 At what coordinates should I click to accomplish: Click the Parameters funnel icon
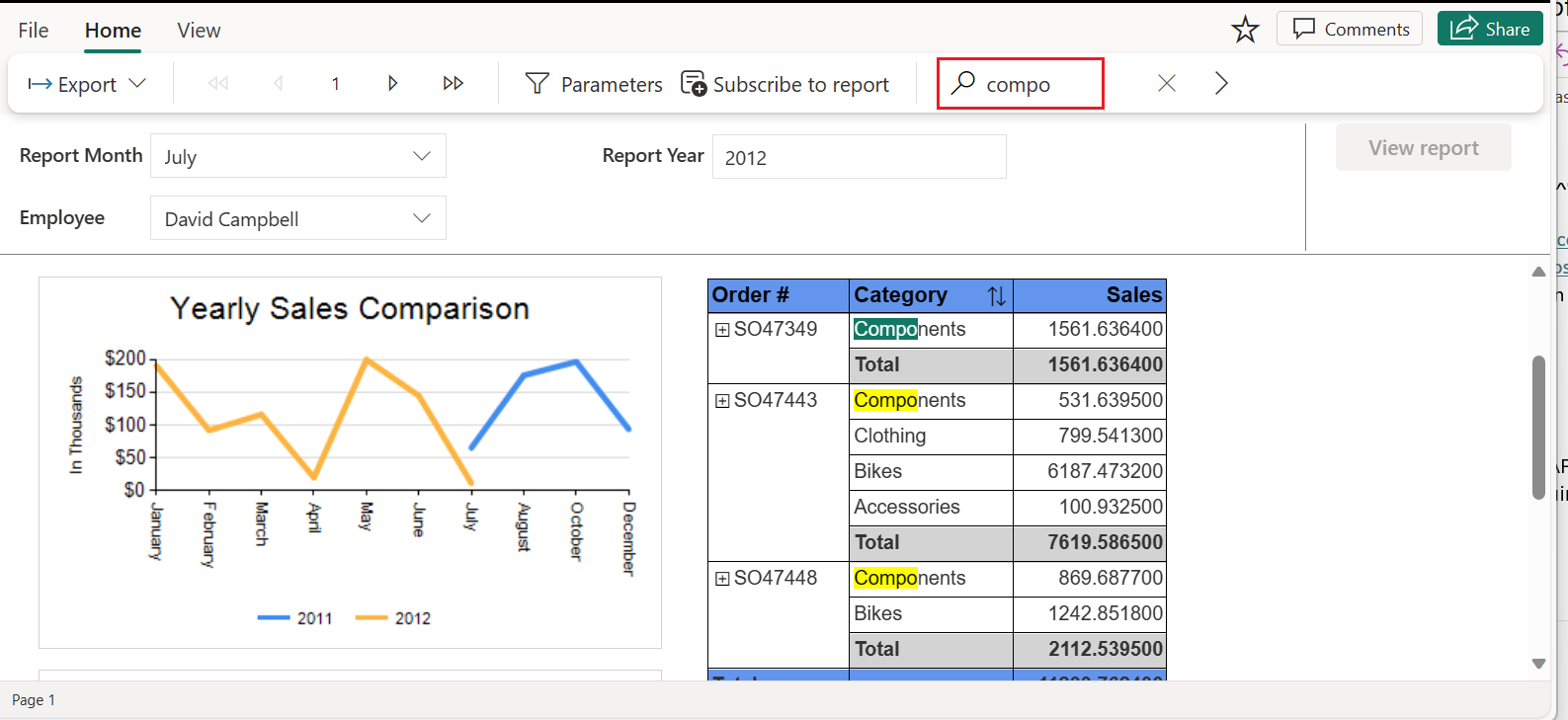[x=537, y=83]
